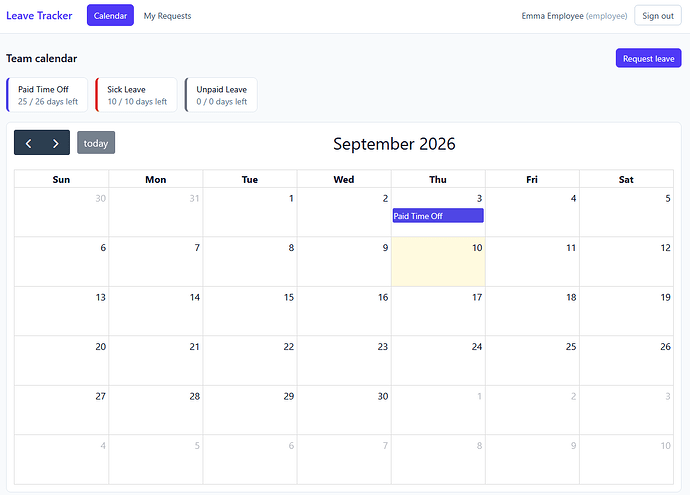Click the September 2026 month title
This screenshot has height=495, width=690.
tap(394, 144)
